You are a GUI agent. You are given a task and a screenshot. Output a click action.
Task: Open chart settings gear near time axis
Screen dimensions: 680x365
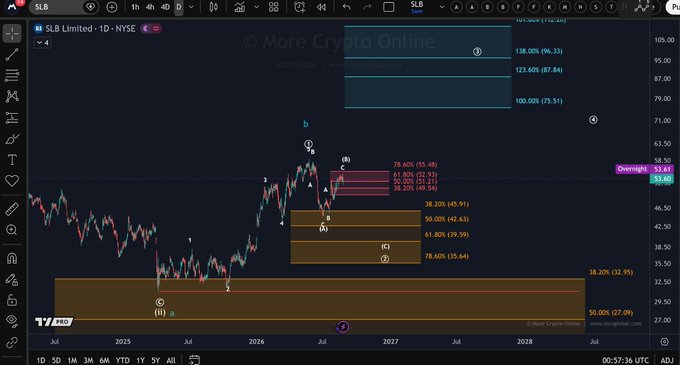pyautogui.click(x=664, y=342)
